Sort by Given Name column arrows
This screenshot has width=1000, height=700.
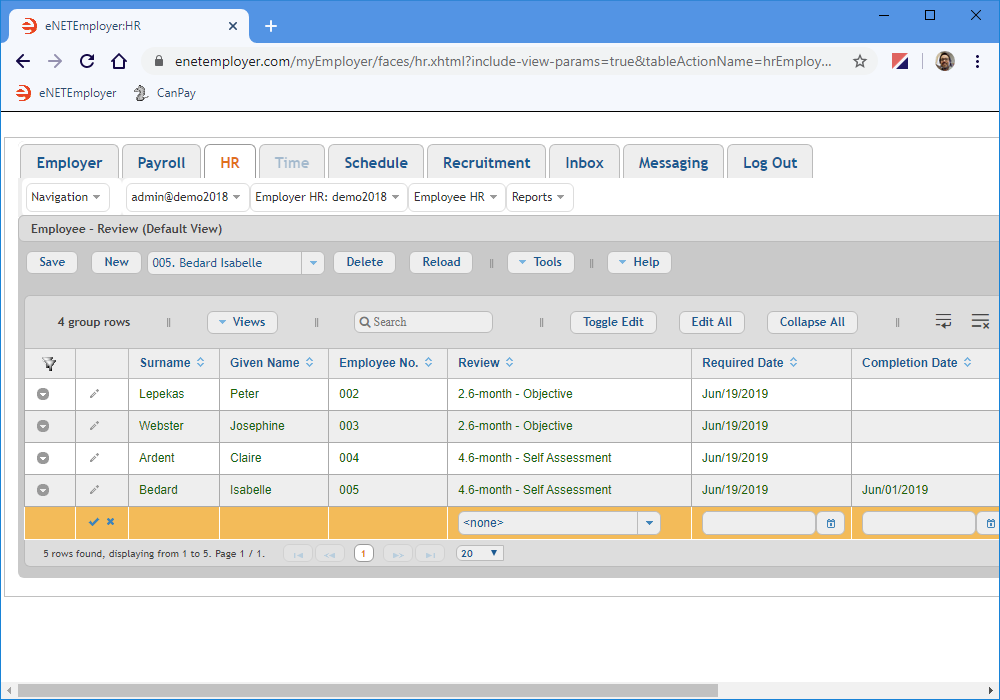[x=310, y=362]
